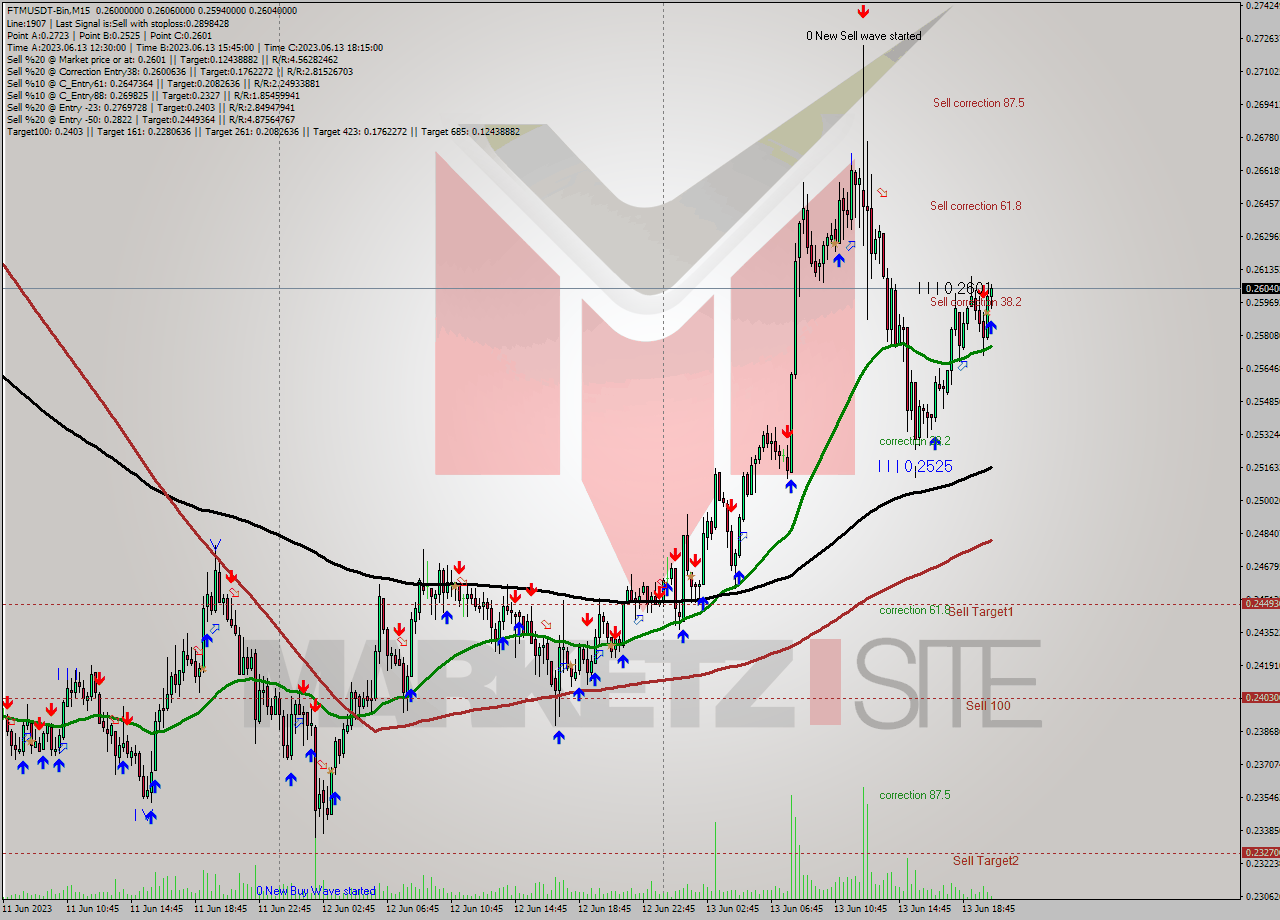Click the 0.26618 price axis value
The height and width of the screenshot is (920, 1280).
[x=1263, y=170]
